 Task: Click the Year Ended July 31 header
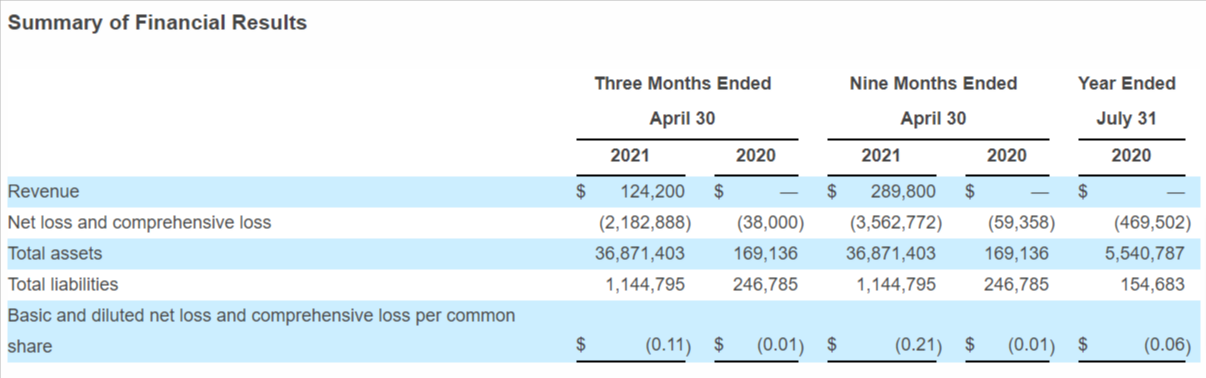click(x=1126, y=101)
